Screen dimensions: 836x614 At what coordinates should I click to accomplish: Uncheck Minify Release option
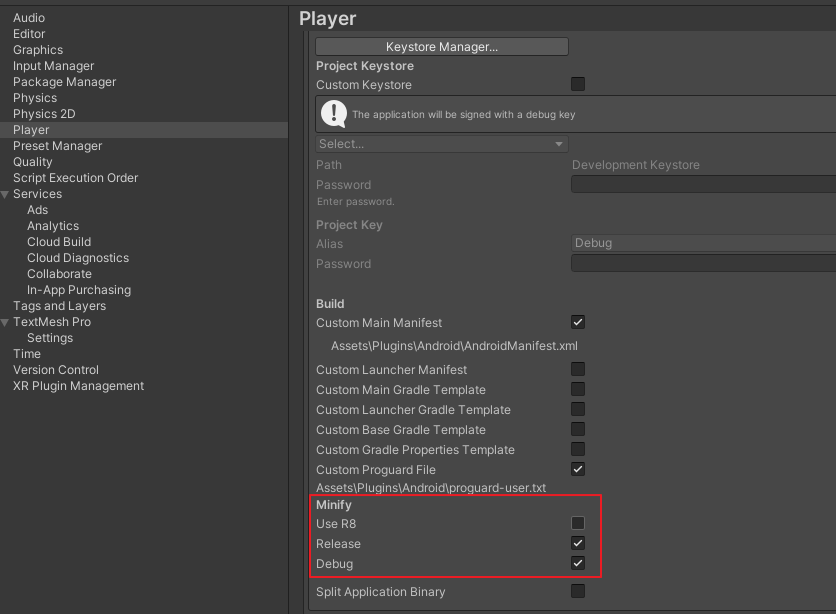(578, 543)
